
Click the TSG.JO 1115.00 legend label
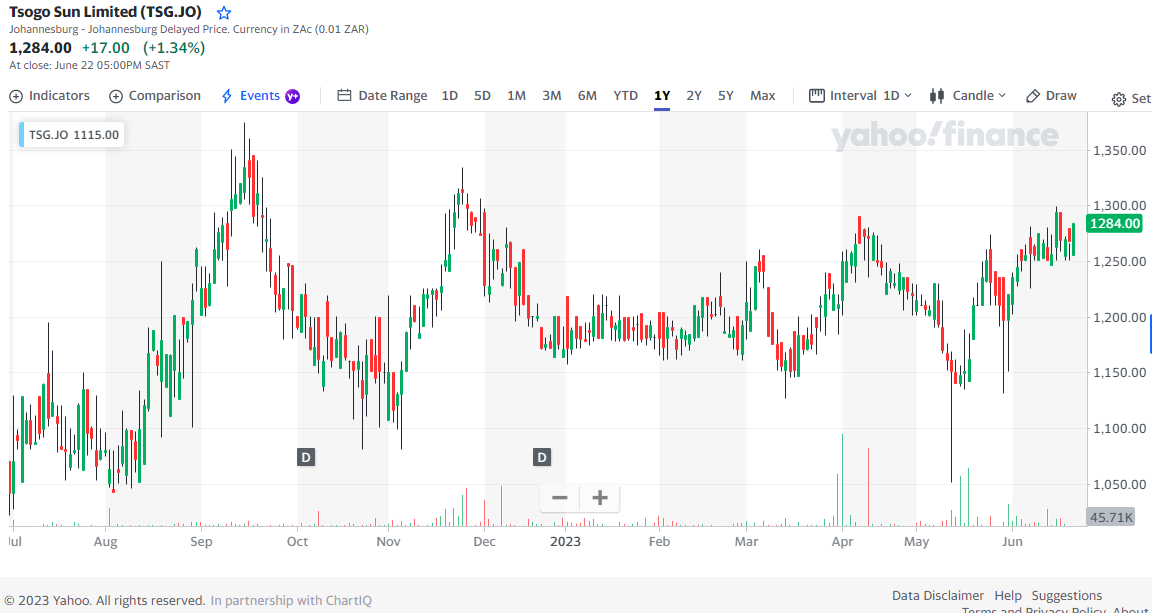pos(71,135)
